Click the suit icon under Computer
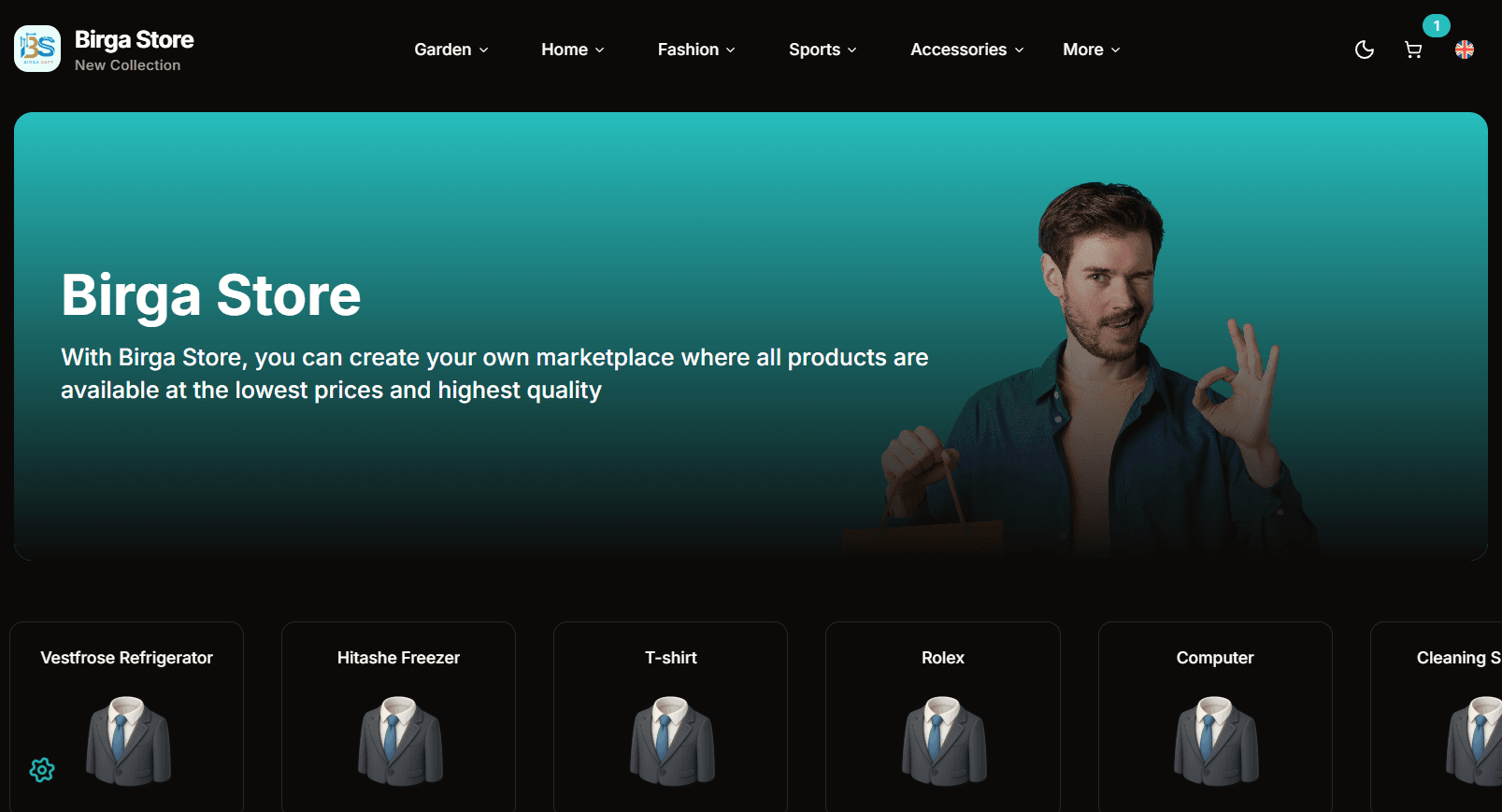 tap(1215, 740)
